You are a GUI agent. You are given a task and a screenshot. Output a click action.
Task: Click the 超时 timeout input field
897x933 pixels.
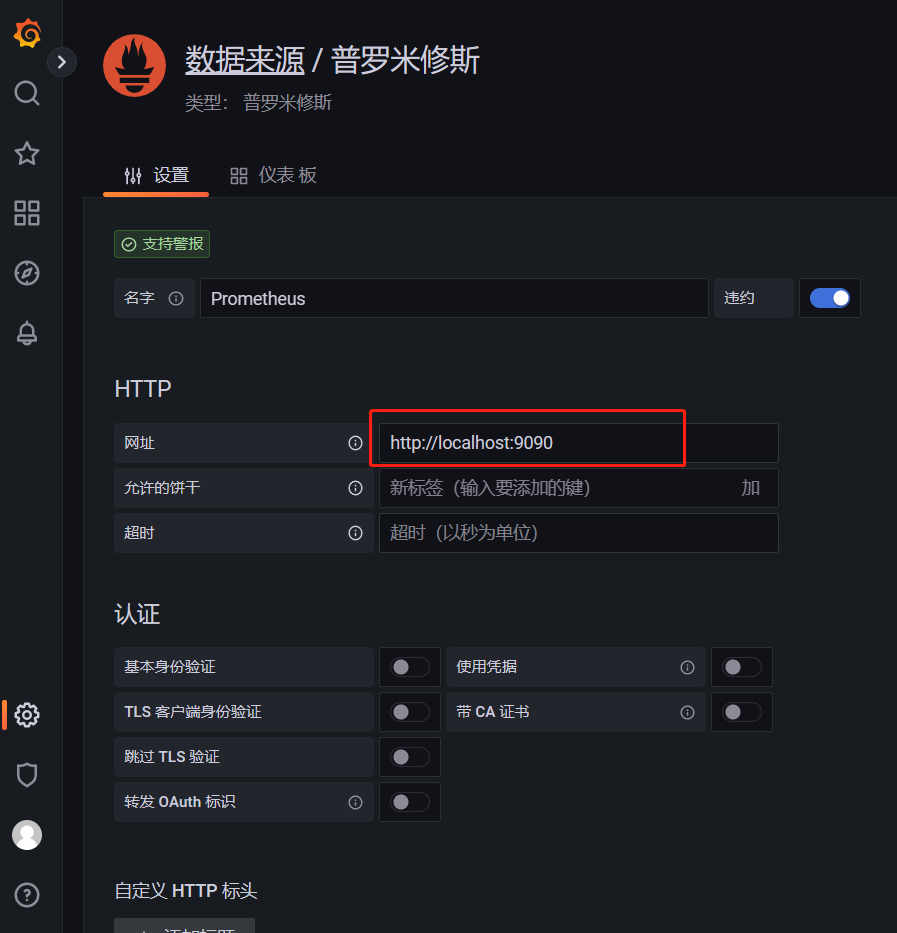[579, 533]
